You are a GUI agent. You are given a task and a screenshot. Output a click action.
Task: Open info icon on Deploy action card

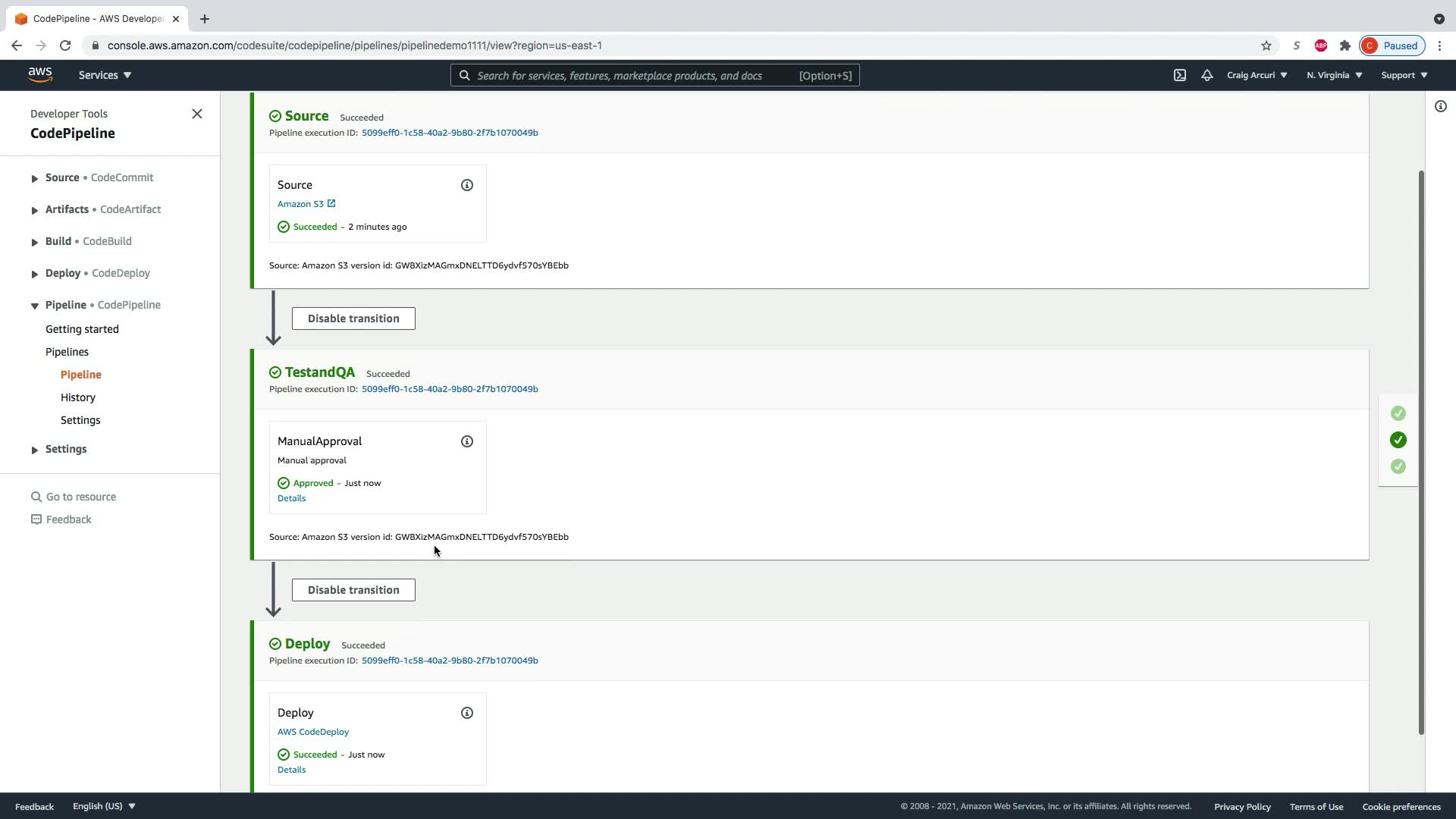point(467,713)
